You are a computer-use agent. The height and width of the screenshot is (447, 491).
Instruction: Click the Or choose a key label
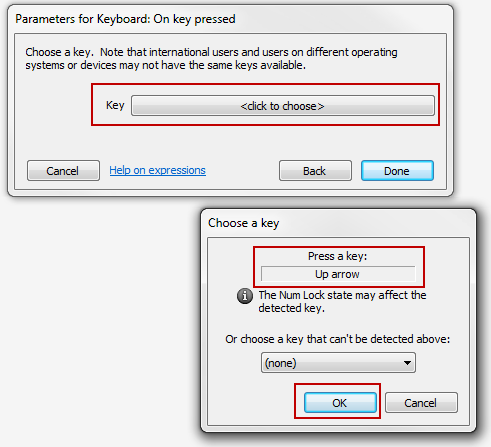pos(337,339)
